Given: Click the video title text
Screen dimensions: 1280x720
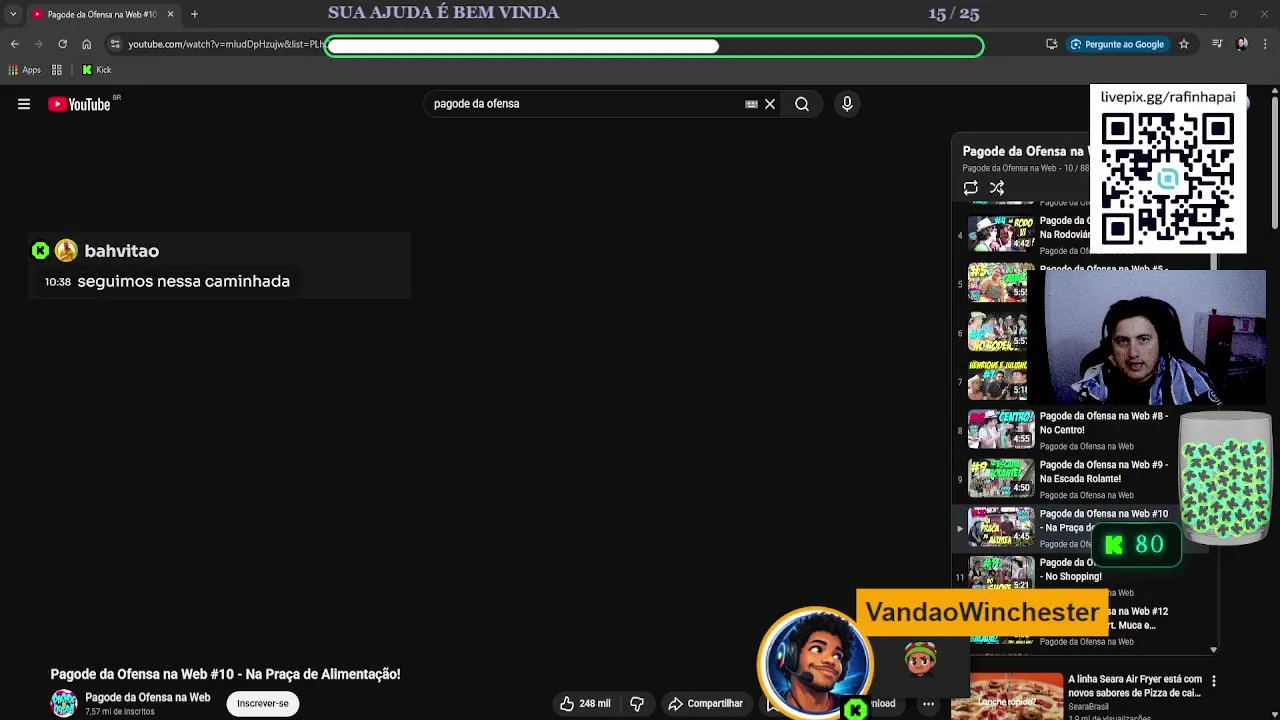Looking at the screenshot, I should pos(225,674).
